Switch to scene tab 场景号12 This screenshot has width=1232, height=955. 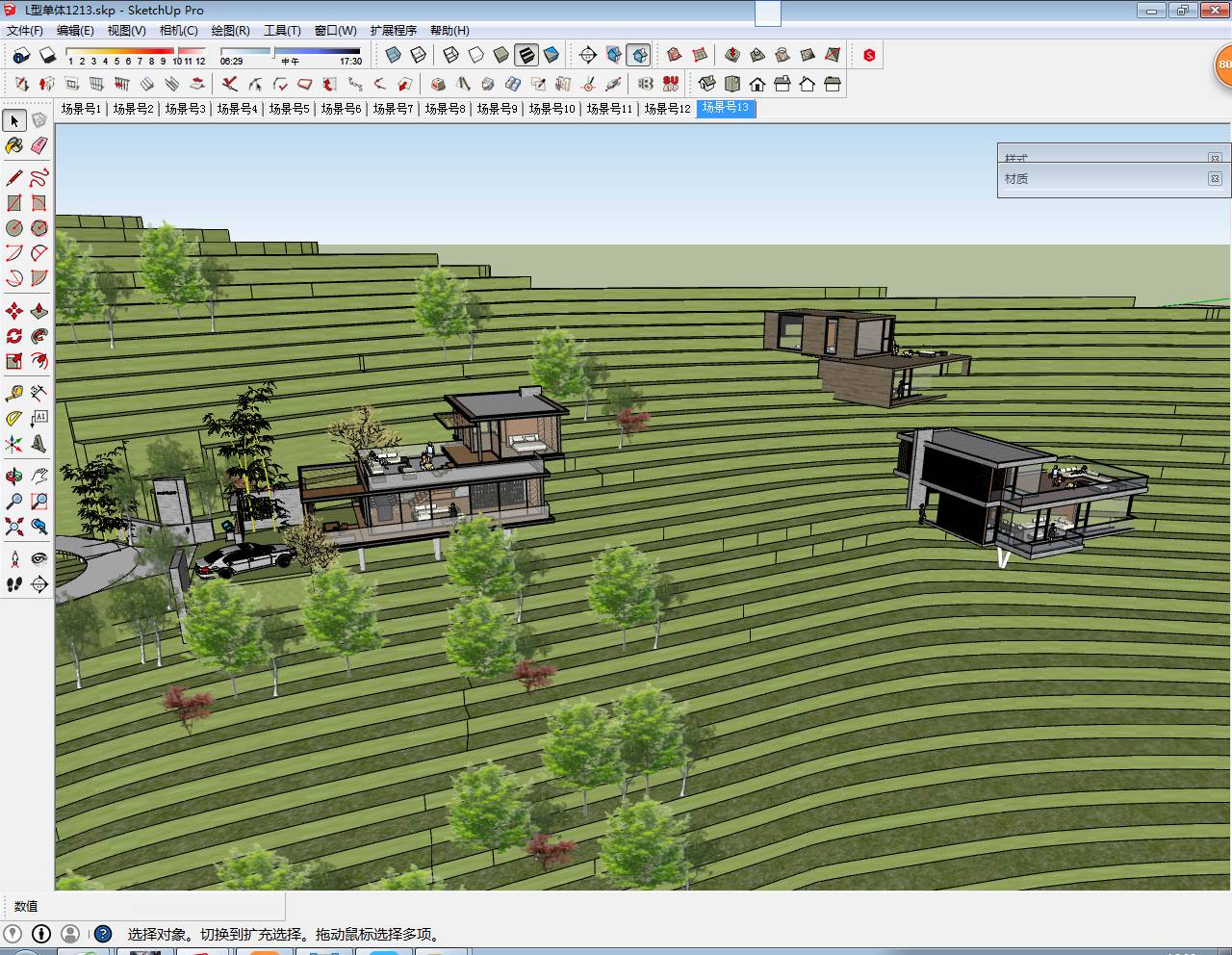click(667, 109)
